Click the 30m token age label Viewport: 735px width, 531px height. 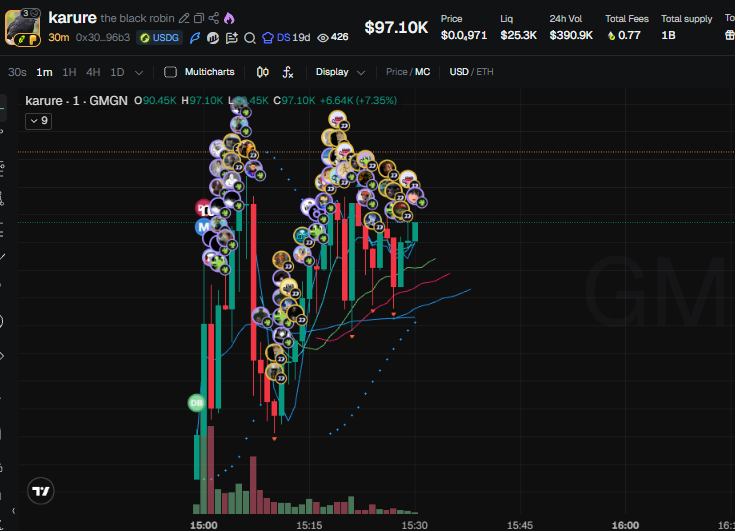(59, 37)
